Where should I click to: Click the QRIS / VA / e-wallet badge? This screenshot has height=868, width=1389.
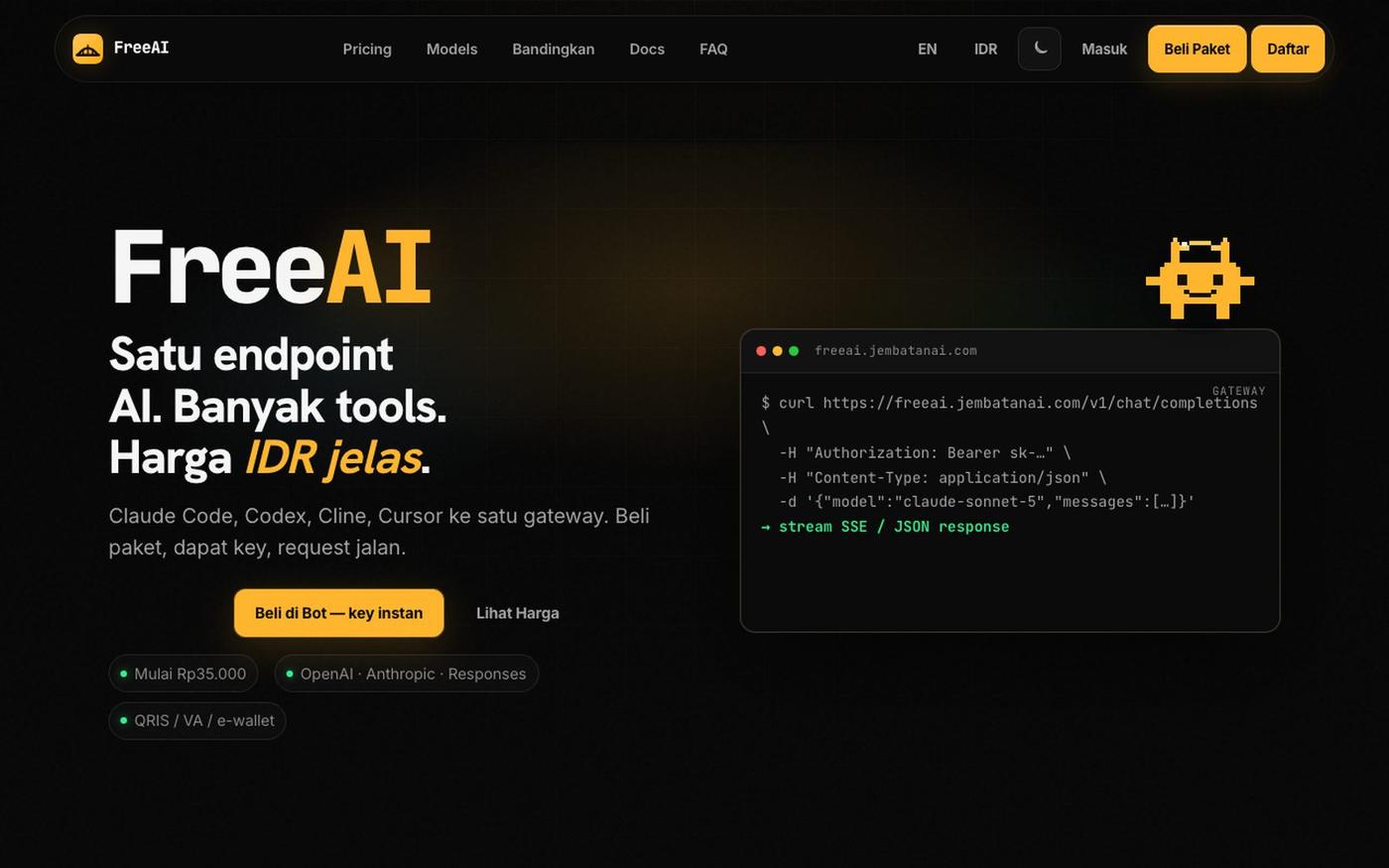[197, 720]
